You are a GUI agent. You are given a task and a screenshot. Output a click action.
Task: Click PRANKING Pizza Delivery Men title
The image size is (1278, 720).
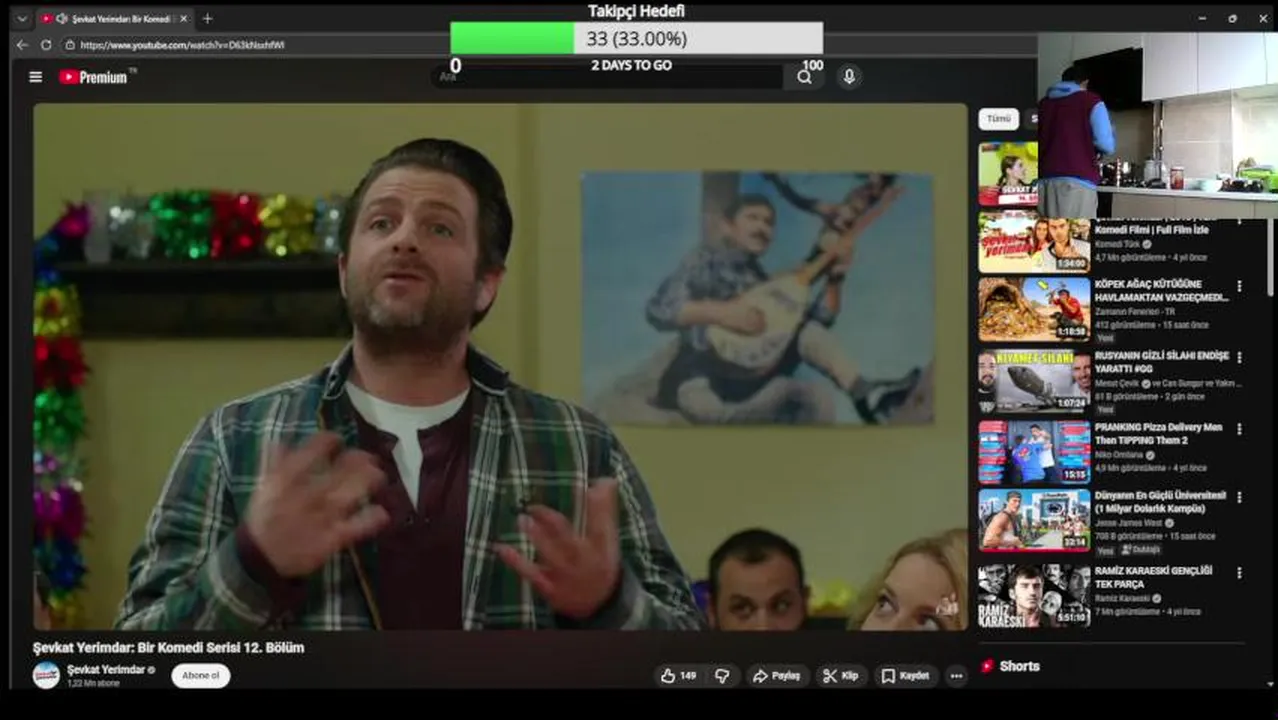tap(1158, 433)
